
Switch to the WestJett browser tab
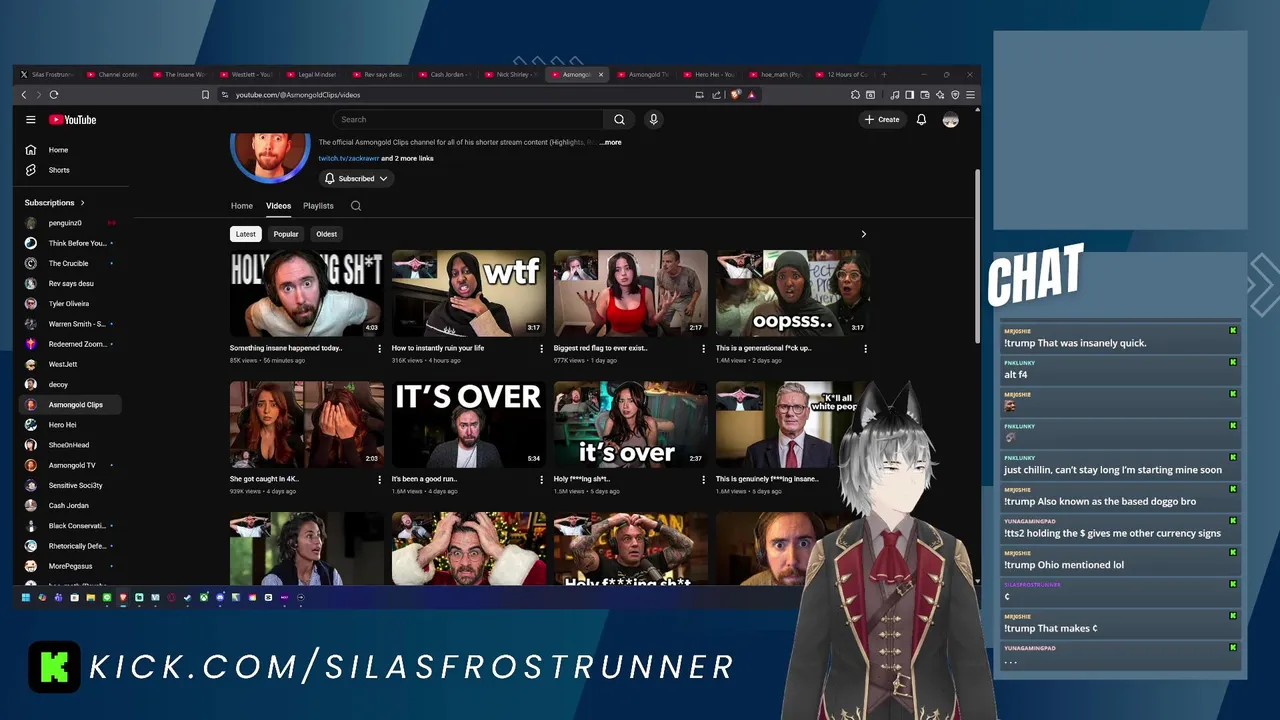coord(244,74)
